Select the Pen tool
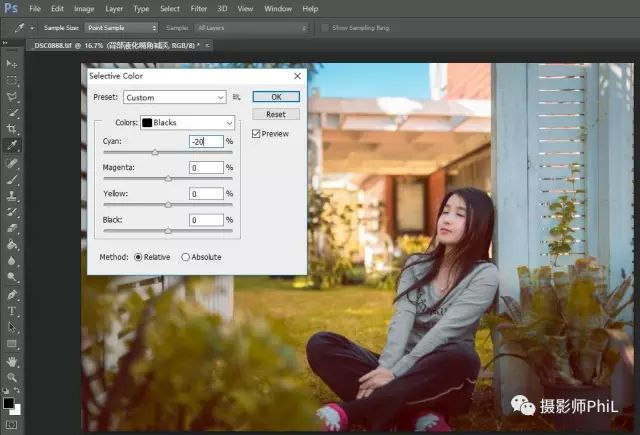Screen dimensions: 640x435 point(11,295)
